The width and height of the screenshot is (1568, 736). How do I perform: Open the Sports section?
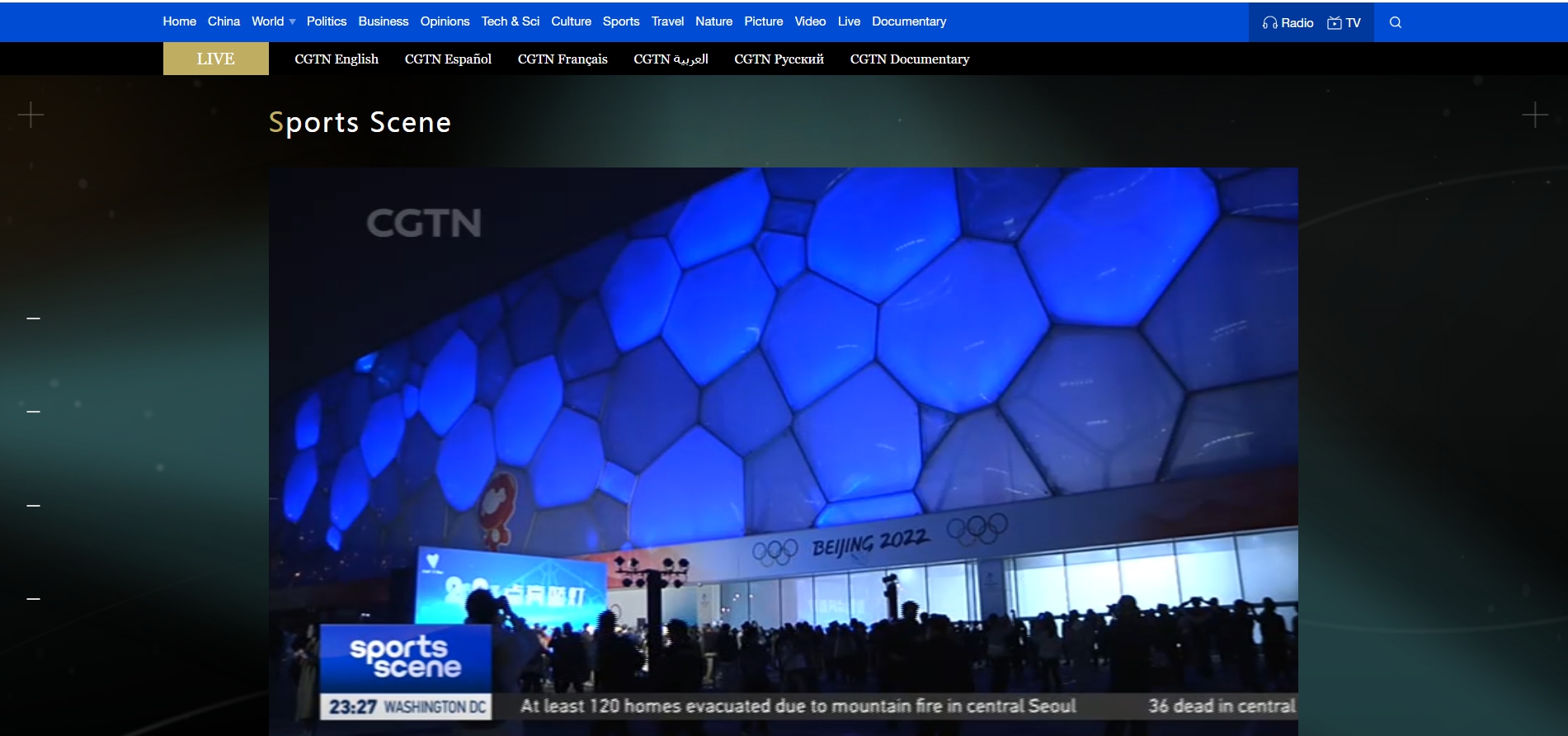tap(620, 21)
